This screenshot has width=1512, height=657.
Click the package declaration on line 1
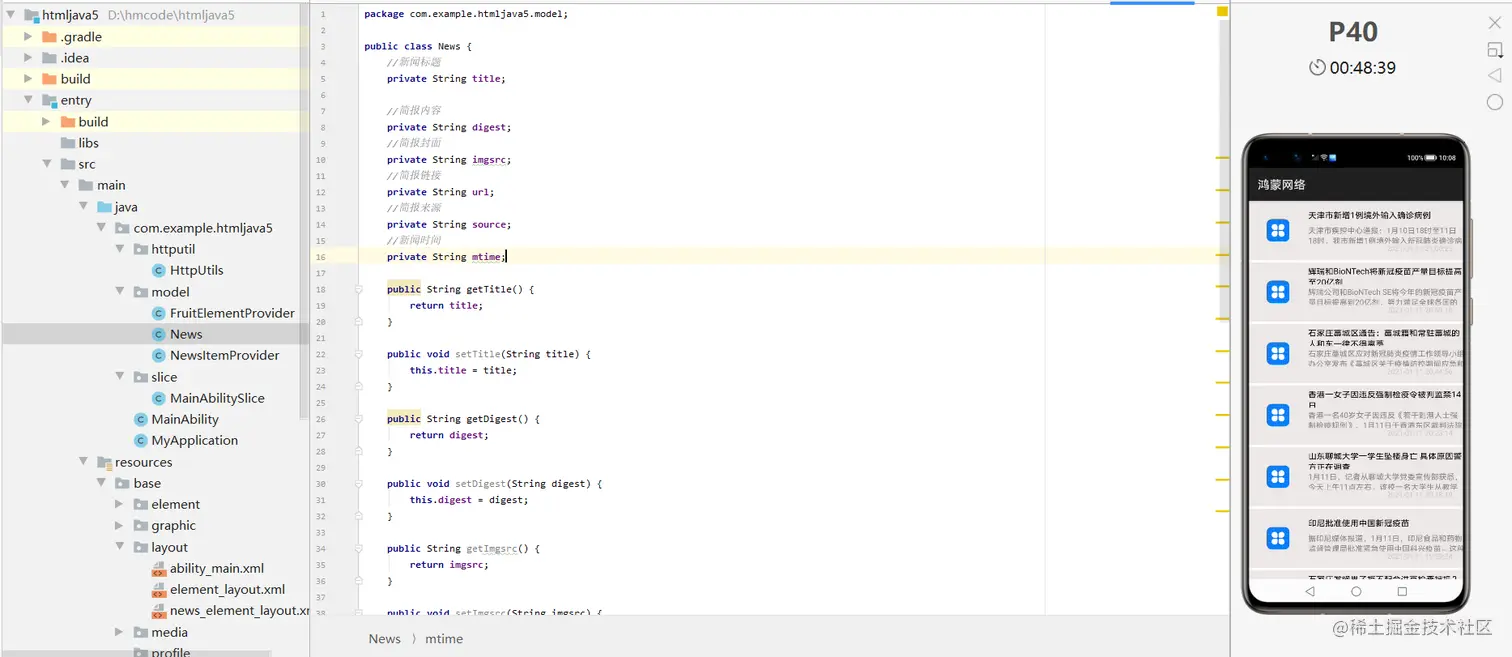click(x=466, y=14)
